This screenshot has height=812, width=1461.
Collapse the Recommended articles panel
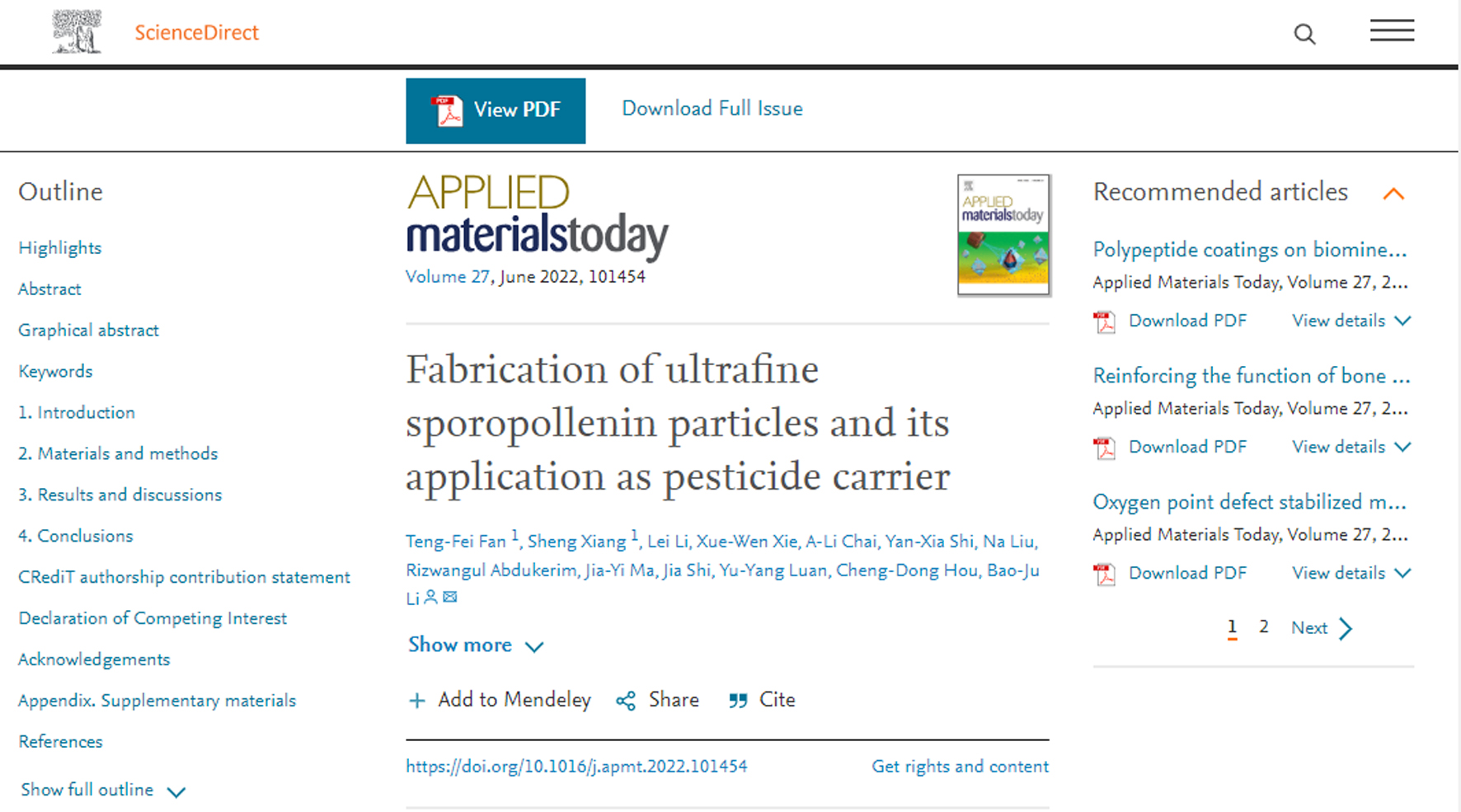(x=1393, y=194)
